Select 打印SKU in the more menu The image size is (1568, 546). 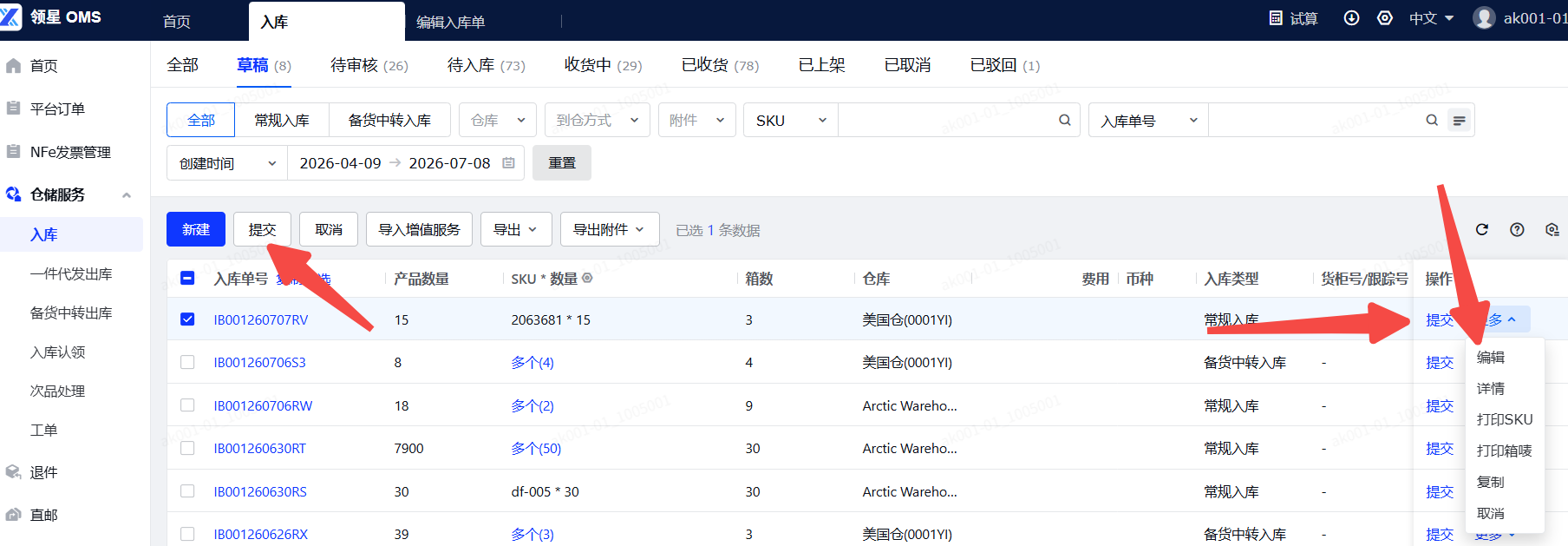pyautogui.click(x=1505, y=419)
